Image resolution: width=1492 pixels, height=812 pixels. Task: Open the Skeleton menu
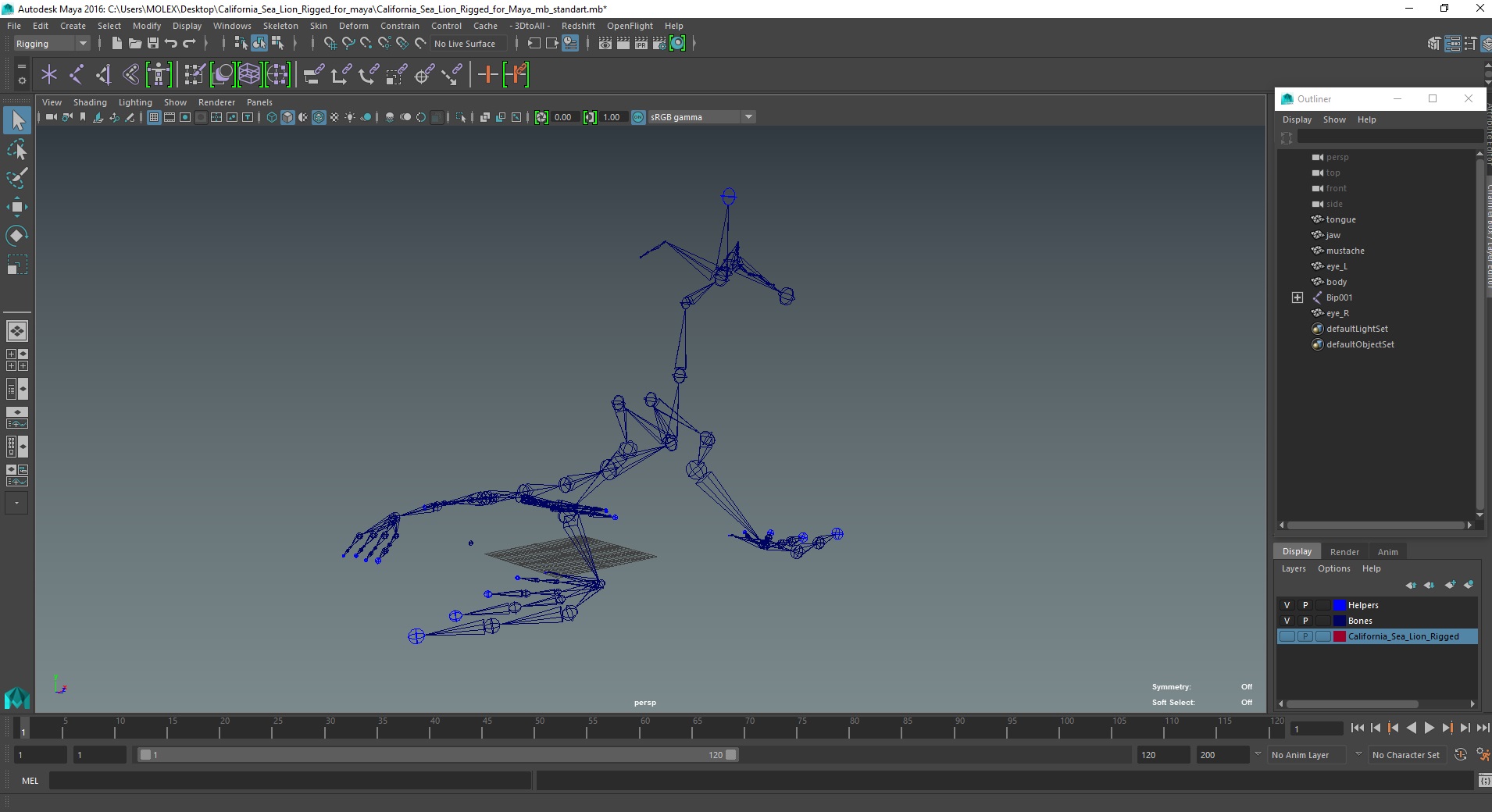(280, 26)
